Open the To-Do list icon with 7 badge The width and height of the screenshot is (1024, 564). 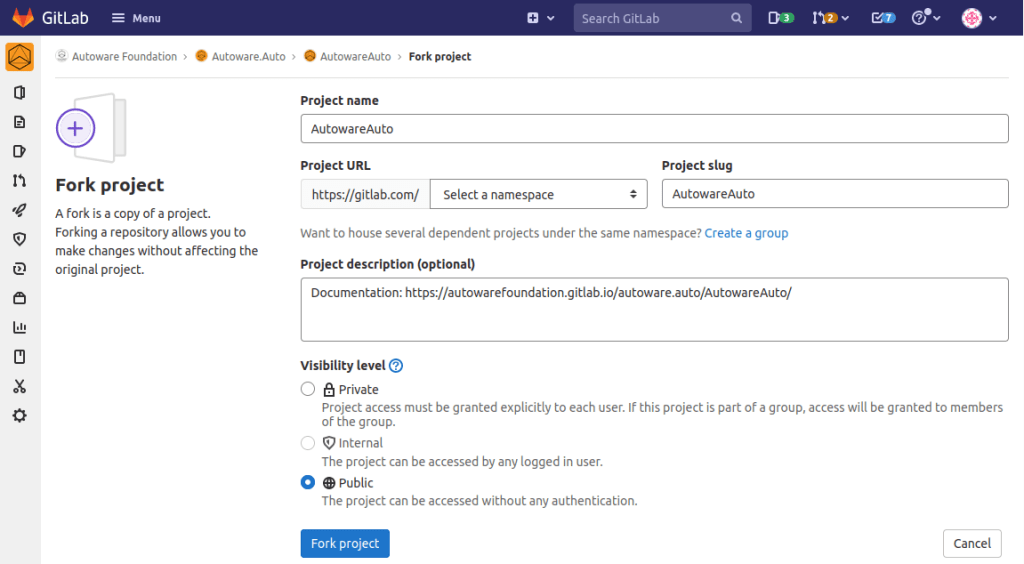883,18
